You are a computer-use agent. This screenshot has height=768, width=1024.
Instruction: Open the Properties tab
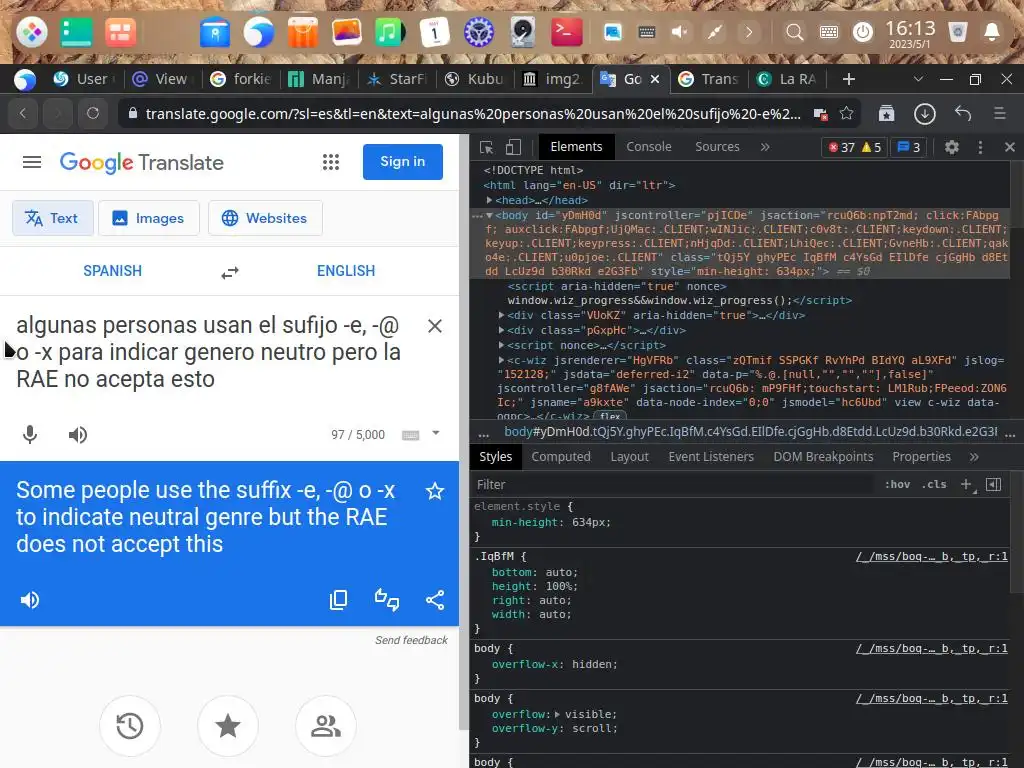[921, 457]
